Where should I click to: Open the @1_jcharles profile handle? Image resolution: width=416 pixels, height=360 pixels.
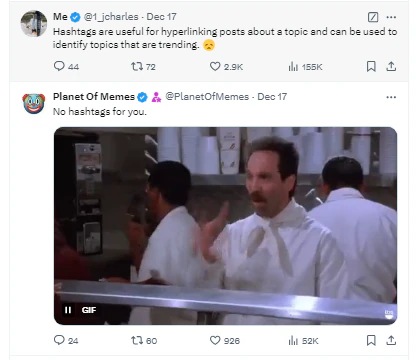[111, 17]
